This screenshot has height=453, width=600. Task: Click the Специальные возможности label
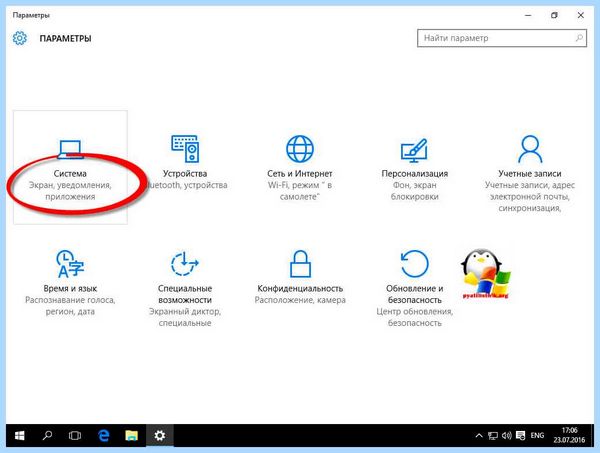point(185,294)
